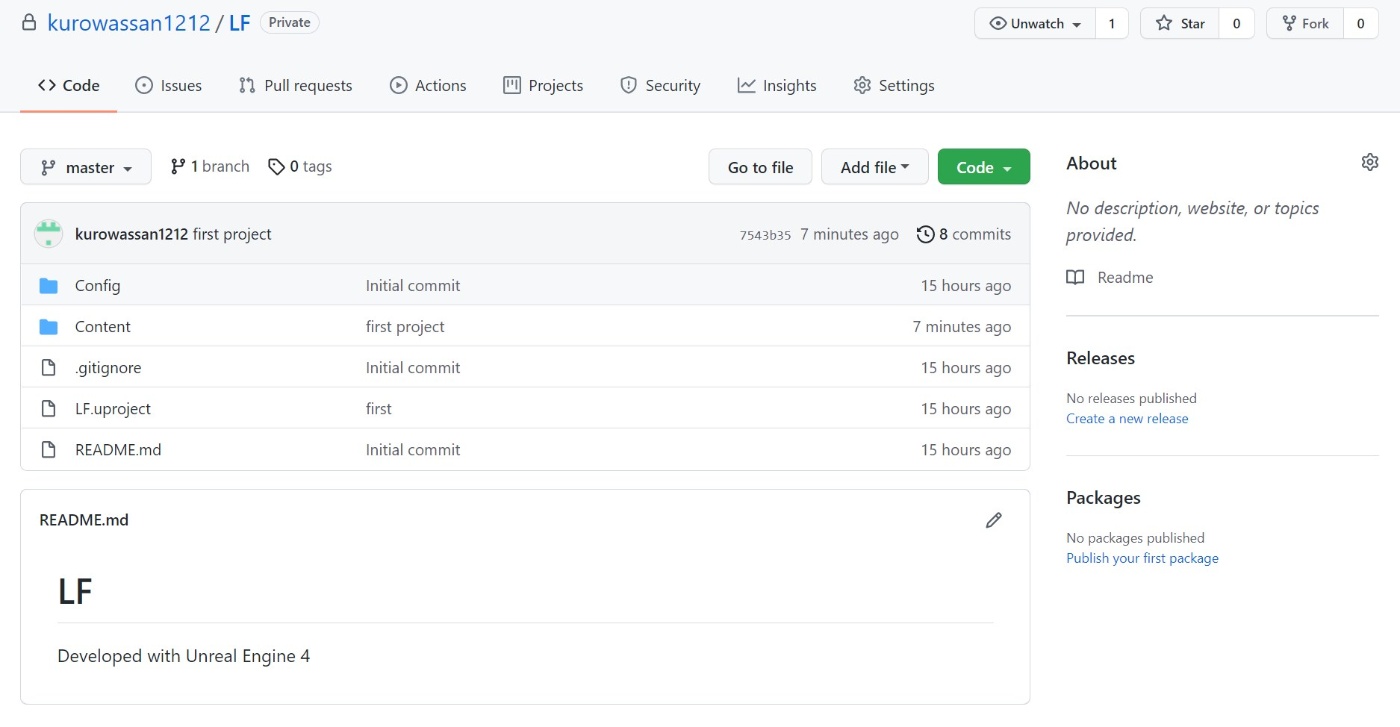
Task: Click the kurowassan1212 avatar in the commit bar
Action: [48, 234]
